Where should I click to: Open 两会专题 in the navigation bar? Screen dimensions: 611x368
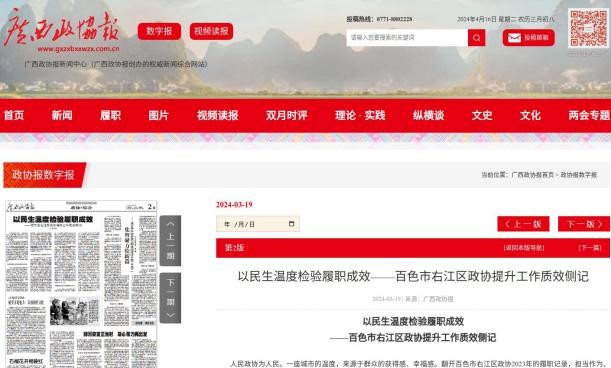pyautogui.click(x=589, y=115)
